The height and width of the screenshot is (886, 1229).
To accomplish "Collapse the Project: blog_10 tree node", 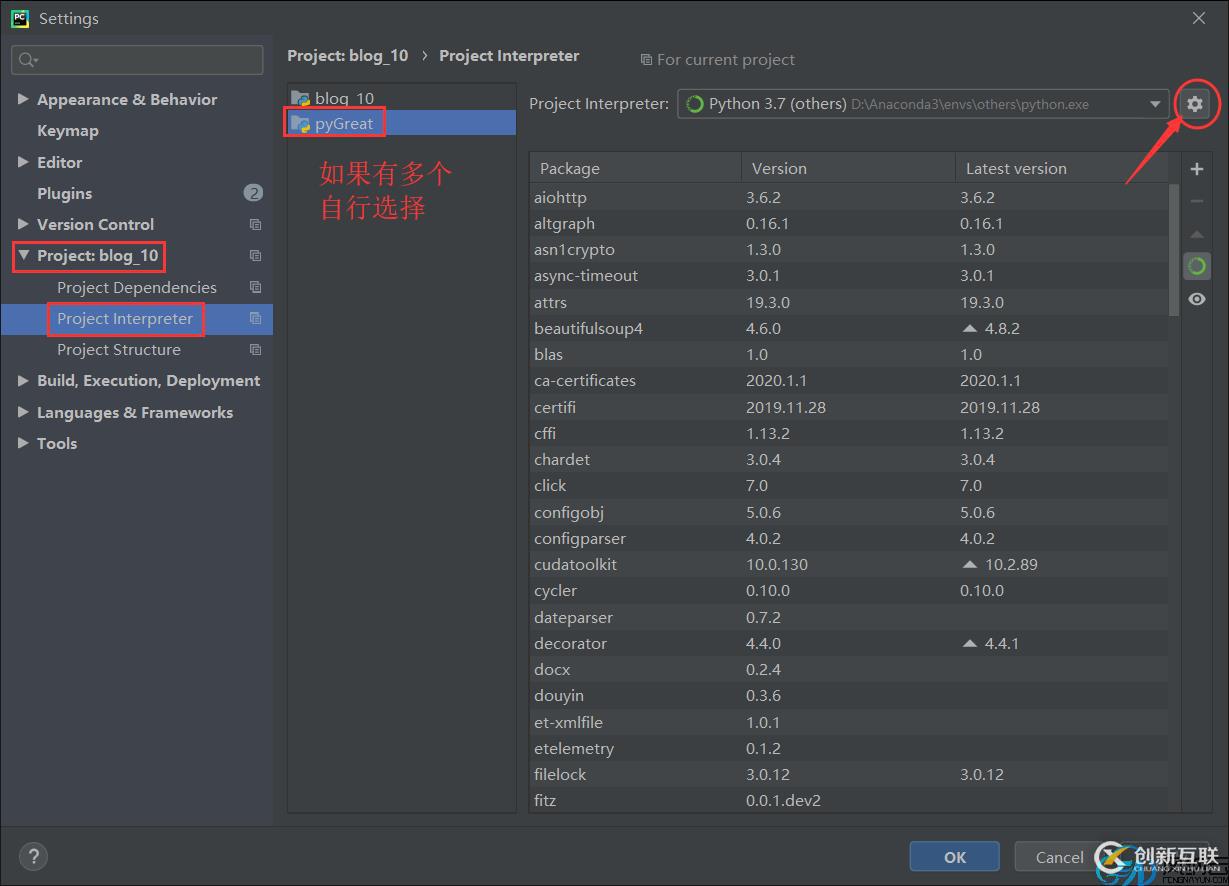I will click(24, 256).
